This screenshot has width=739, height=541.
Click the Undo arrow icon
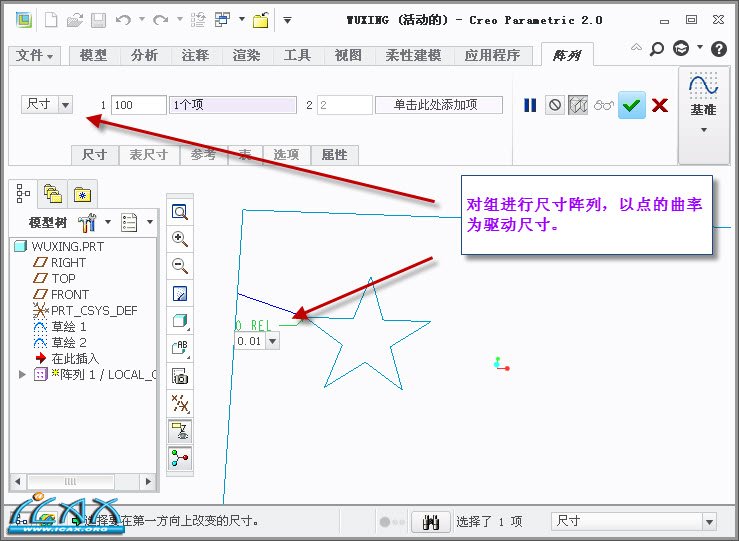(123, 20)
